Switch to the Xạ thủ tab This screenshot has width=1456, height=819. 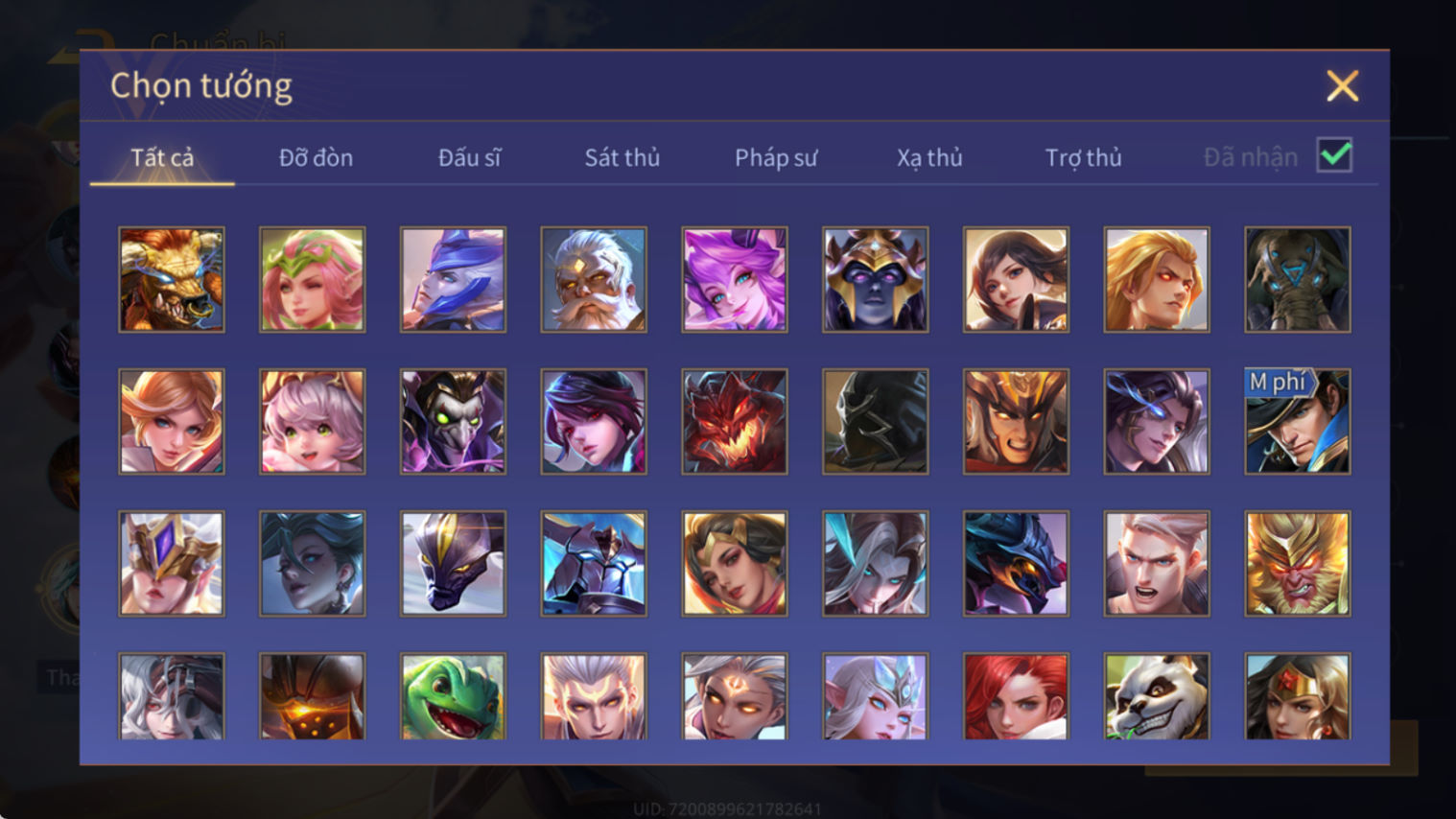click(929, 157)
